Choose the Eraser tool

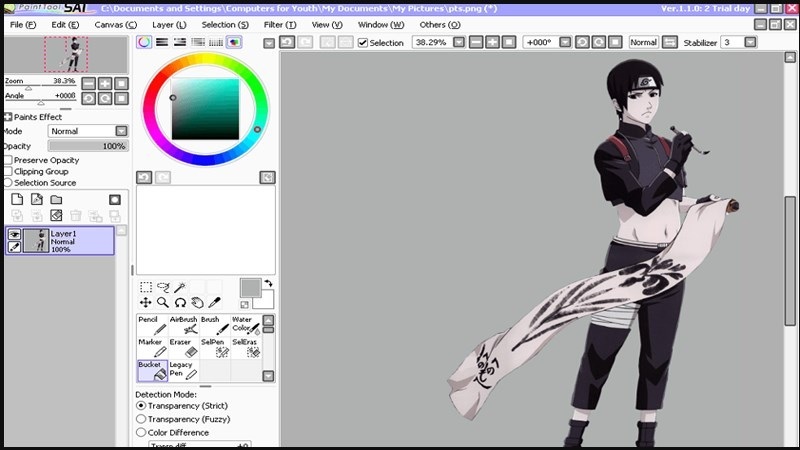(x=184, y=348)
